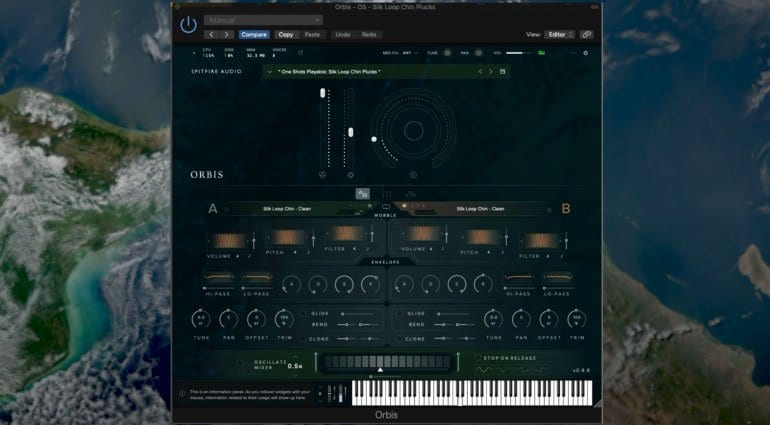Open the settings gear in top bar
Image resolution: width=770 pixels, height=425 pixels.
click(585, 53)
